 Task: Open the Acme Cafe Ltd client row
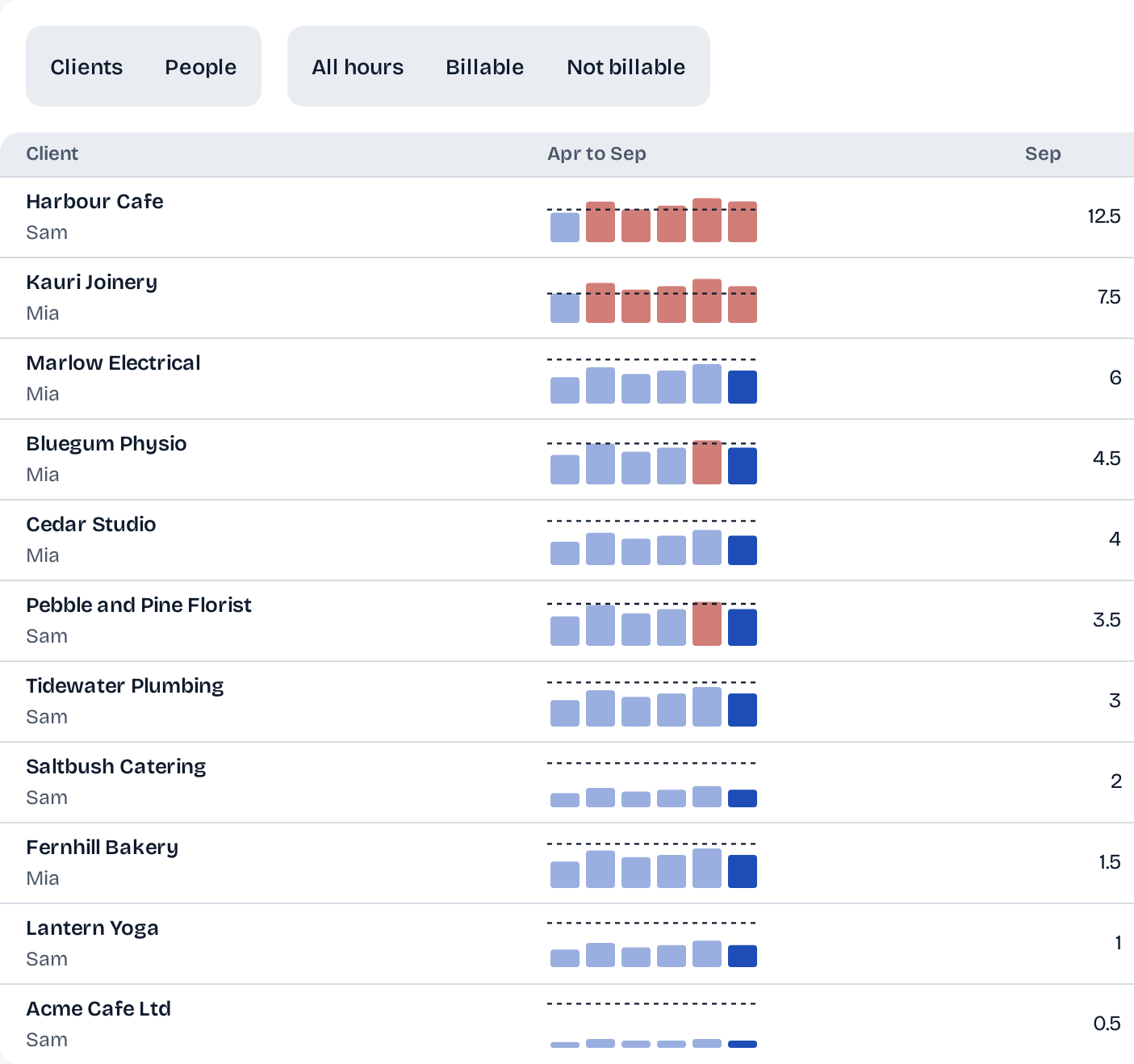567,1024
